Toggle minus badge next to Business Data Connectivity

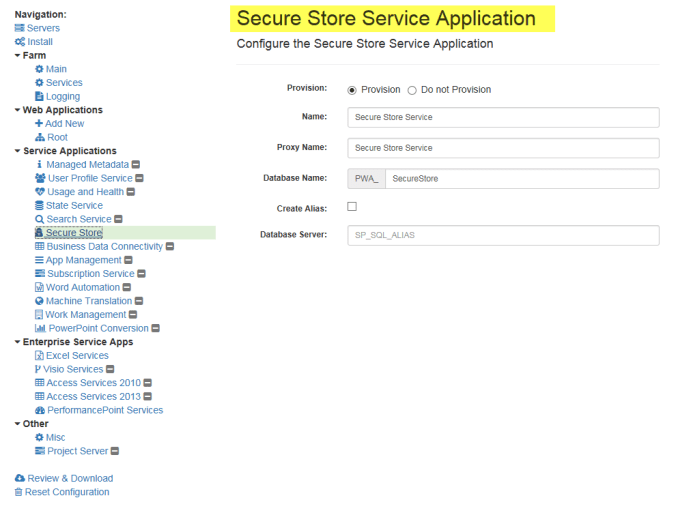pos(170,247)
